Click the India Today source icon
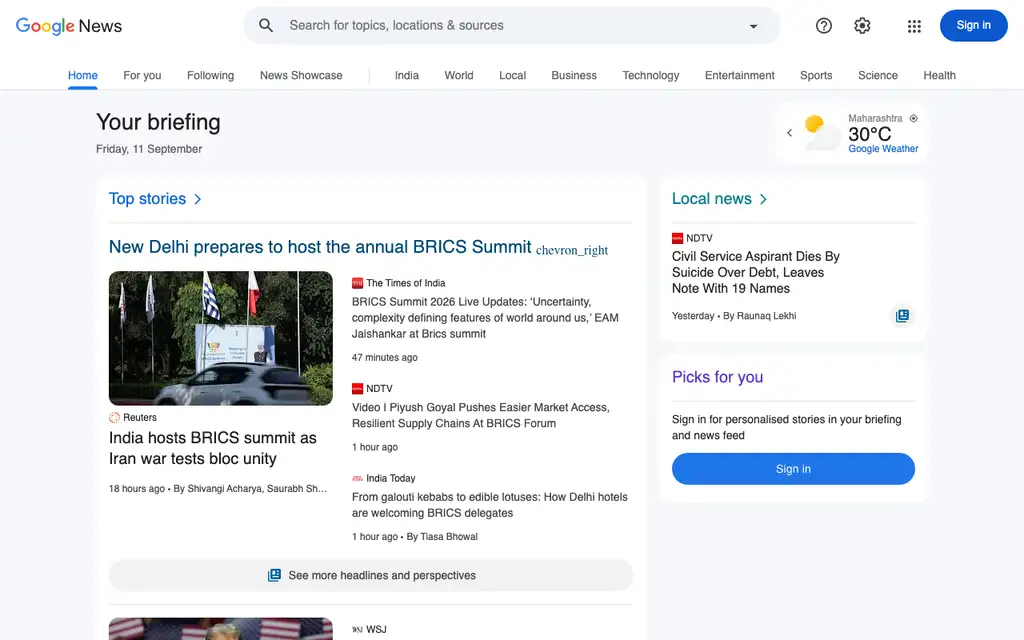Image resolution: width=1024 pixels, height=640 pixels. (x=357, y=478)
